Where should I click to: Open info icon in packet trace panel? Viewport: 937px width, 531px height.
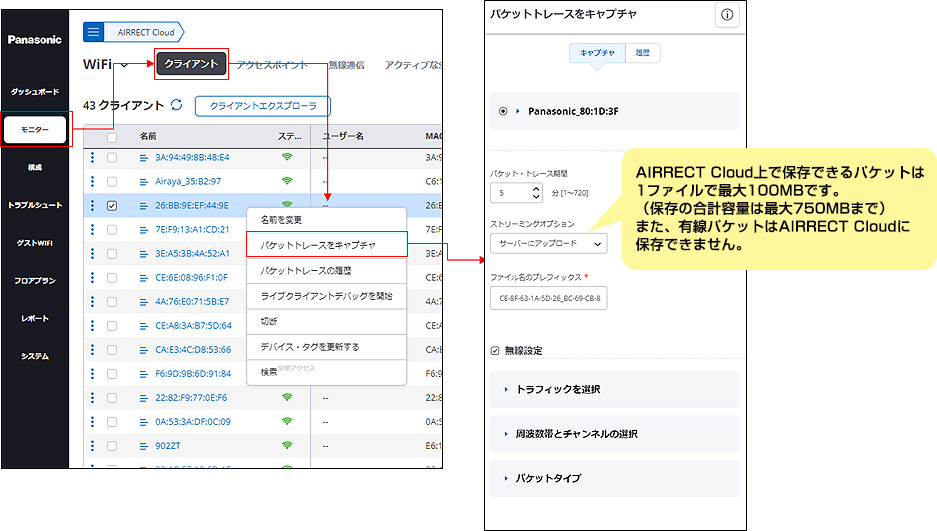(727, 15)
